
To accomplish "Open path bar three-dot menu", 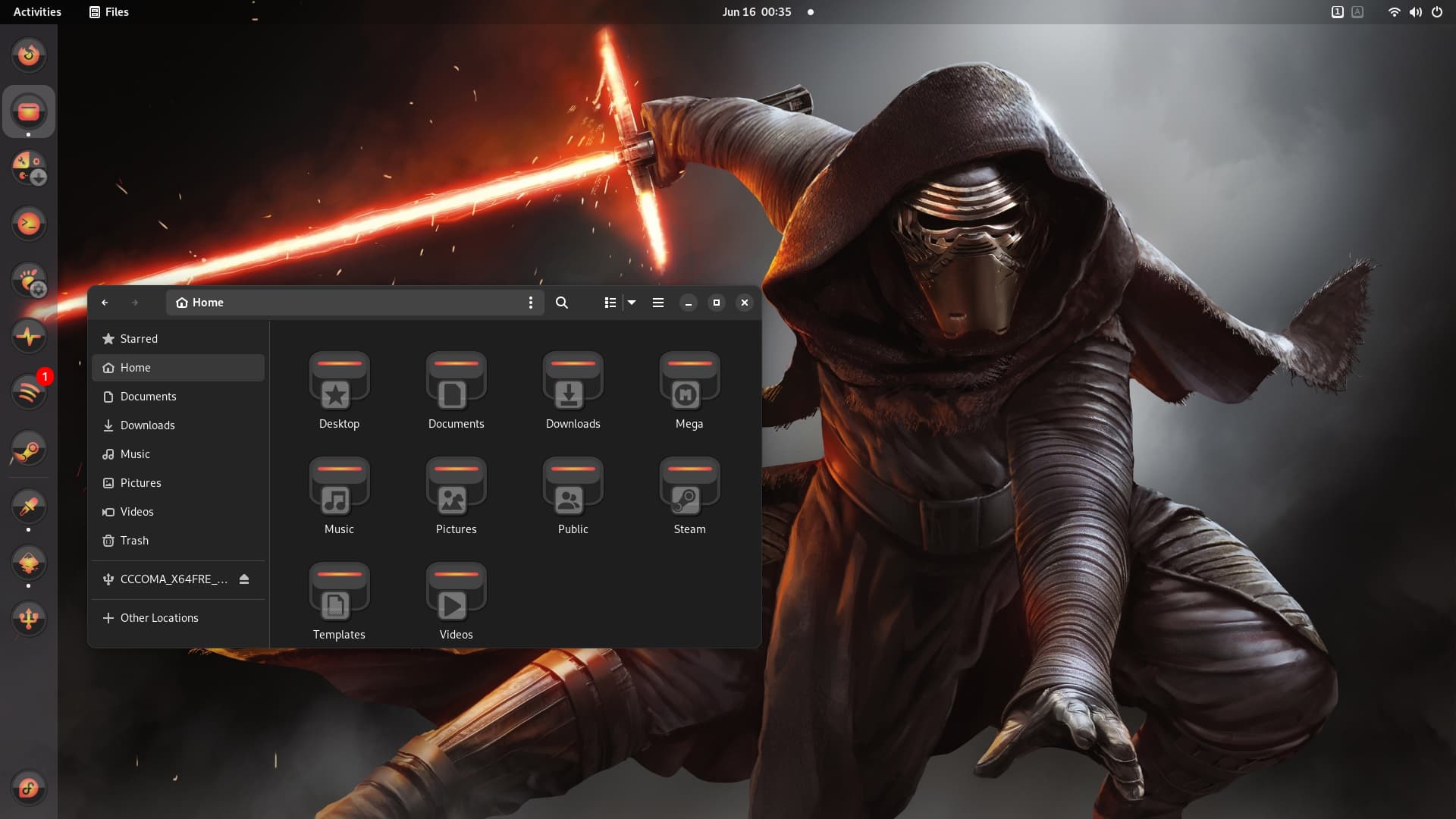I will click(x=531, y=303).
